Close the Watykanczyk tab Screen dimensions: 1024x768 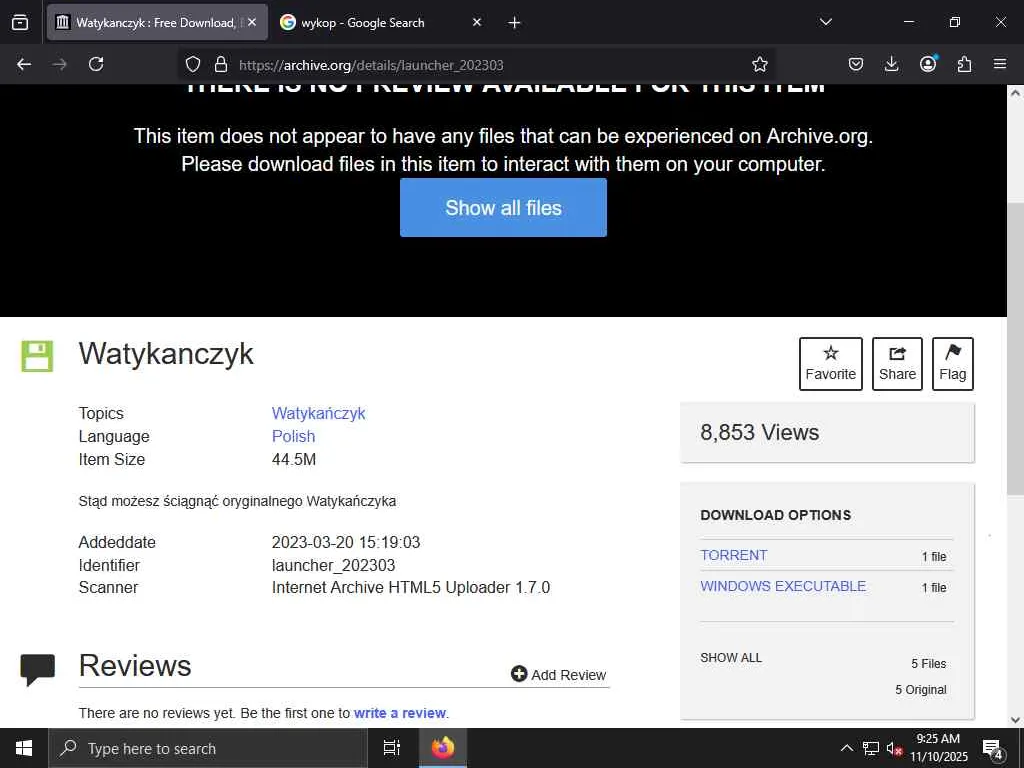point(252,22)
